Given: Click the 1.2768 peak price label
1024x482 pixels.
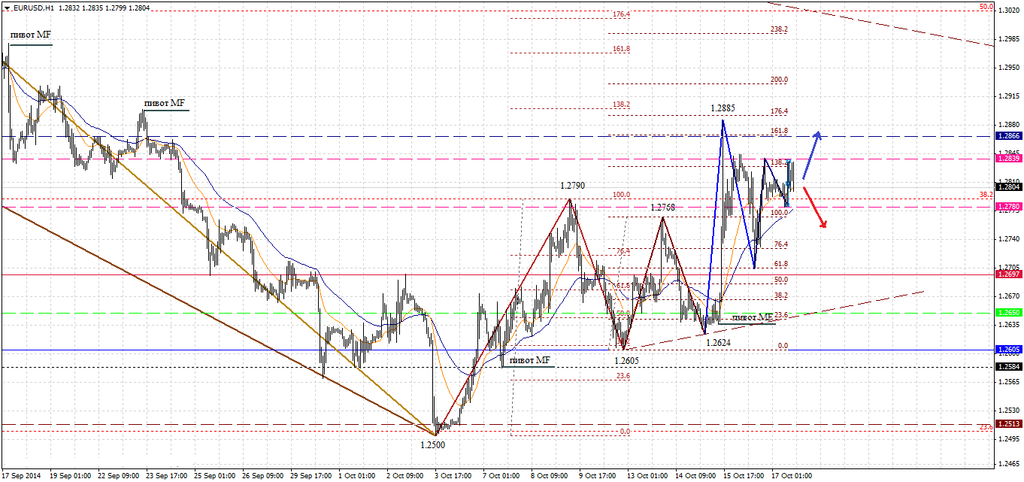Looking at the screenshot, I should pyautogui.click(x=662, y=207).
